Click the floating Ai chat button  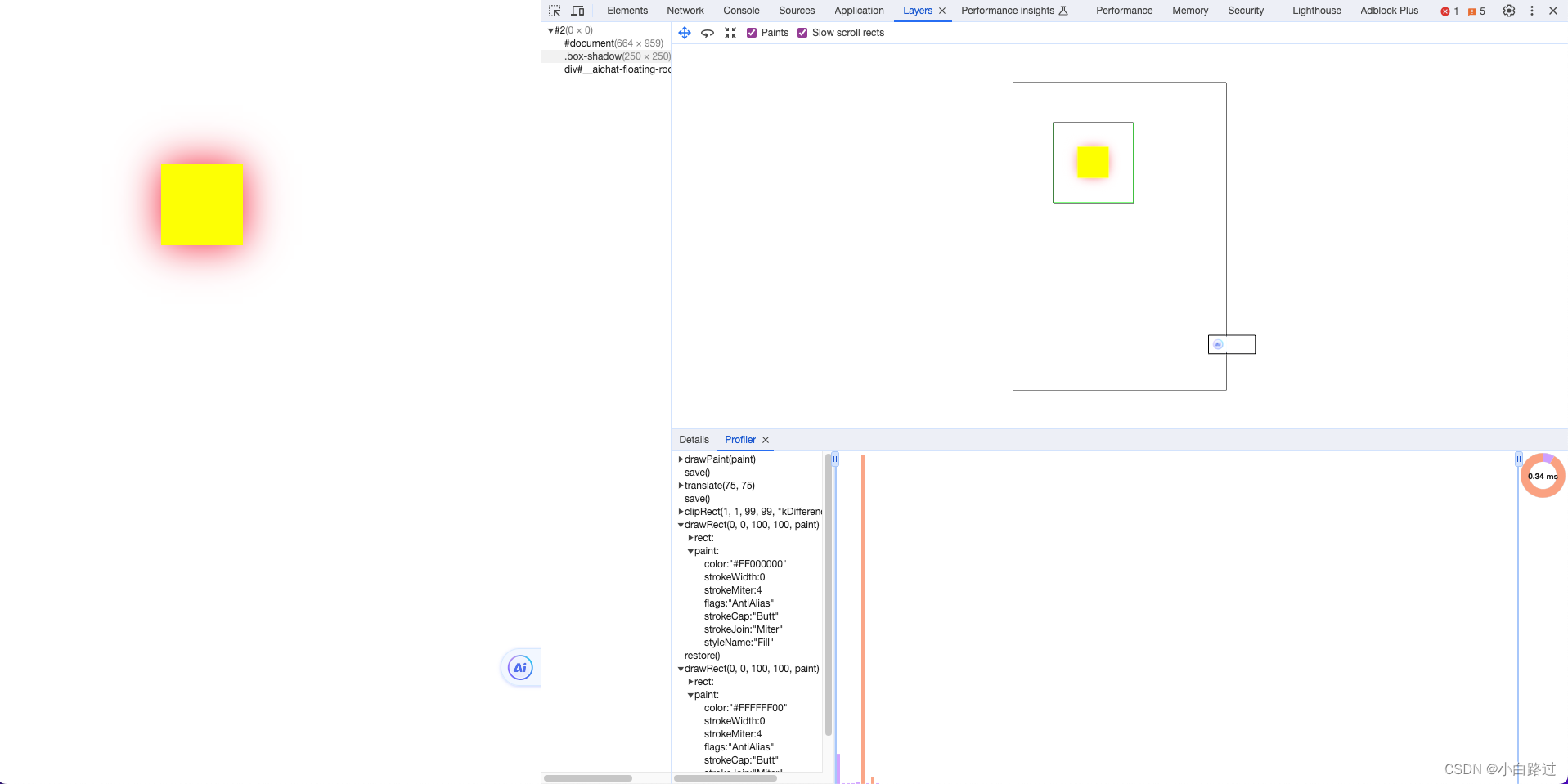click(520, 668)
